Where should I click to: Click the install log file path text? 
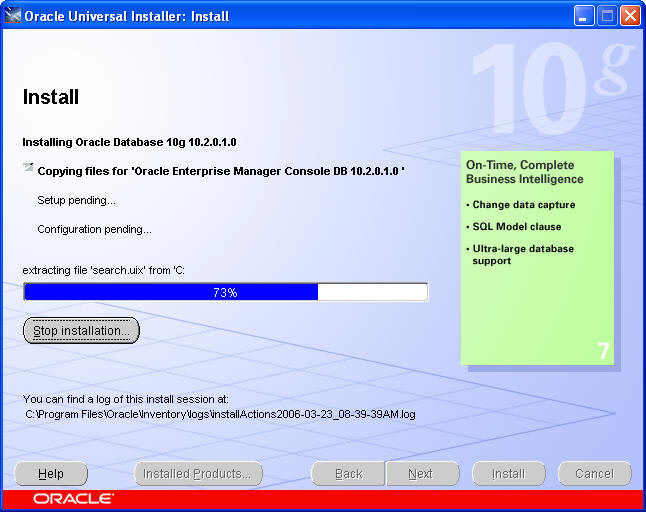click(220, 413)
